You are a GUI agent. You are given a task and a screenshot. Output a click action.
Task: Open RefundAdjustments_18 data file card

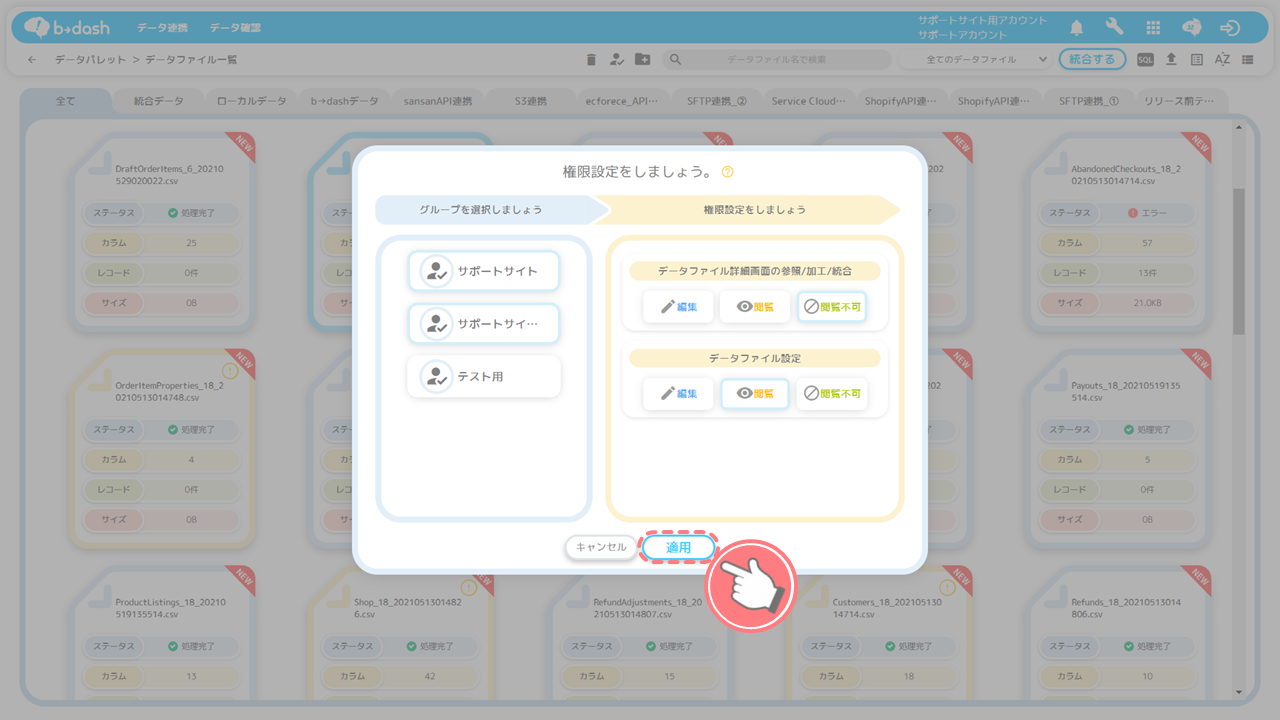[x=641, y=632]
